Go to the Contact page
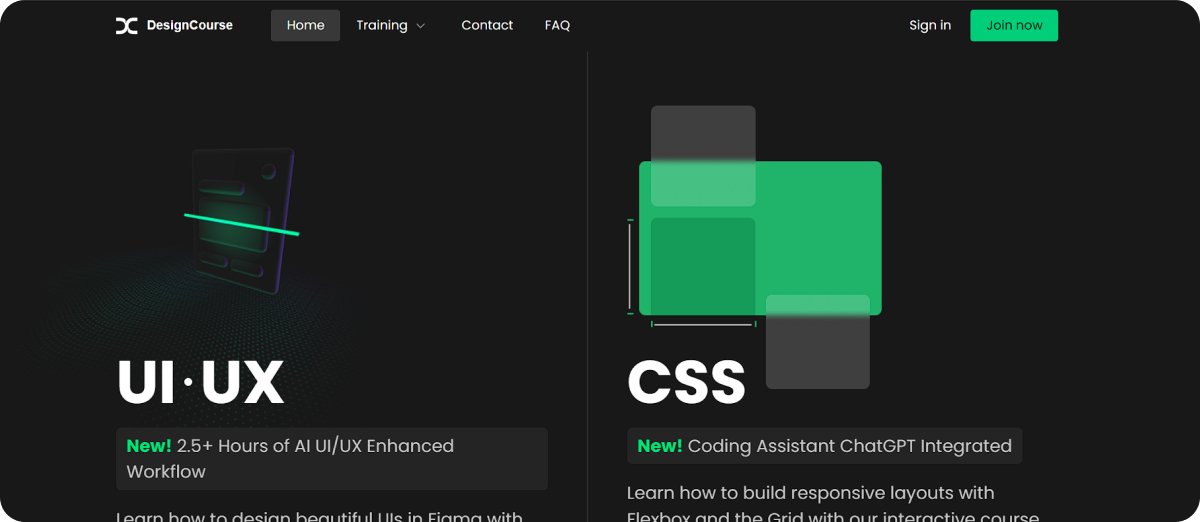The width and height of the screenshot is (1200, 522). 487,26
